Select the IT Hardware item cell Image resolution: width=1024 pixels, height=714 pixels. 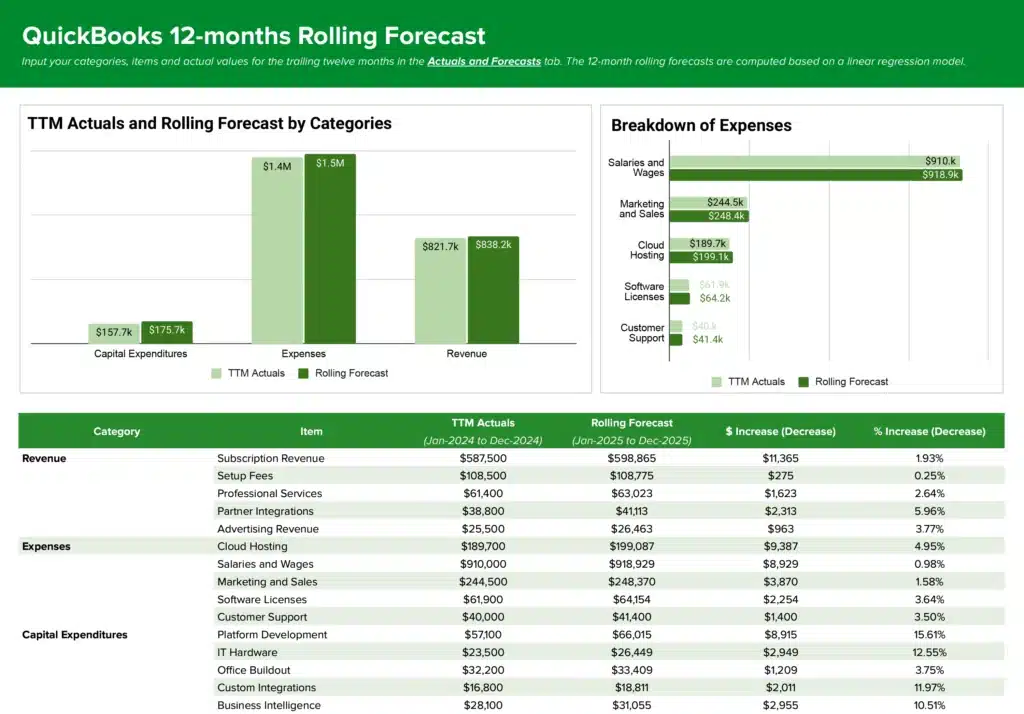point(247,653)
